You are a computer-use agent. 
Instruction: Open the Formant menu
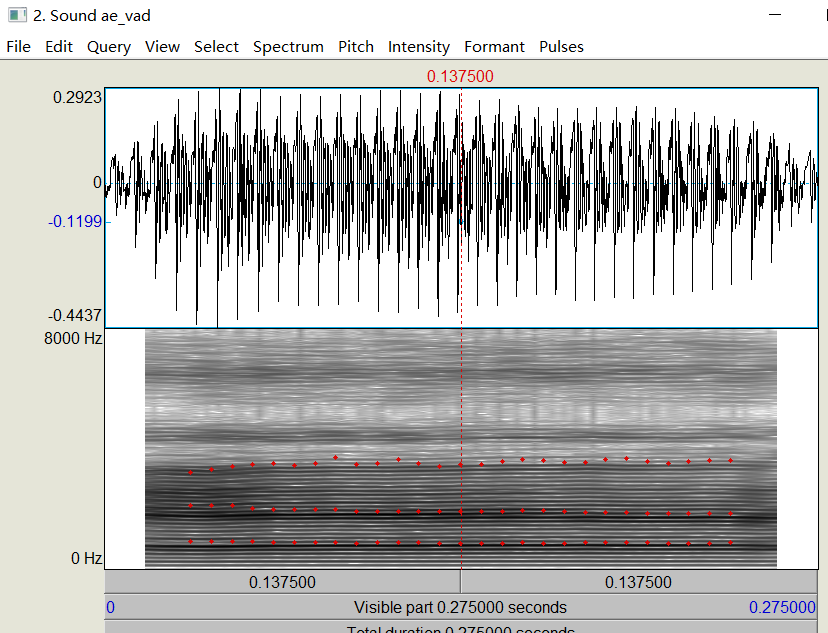tap(494, 47)
